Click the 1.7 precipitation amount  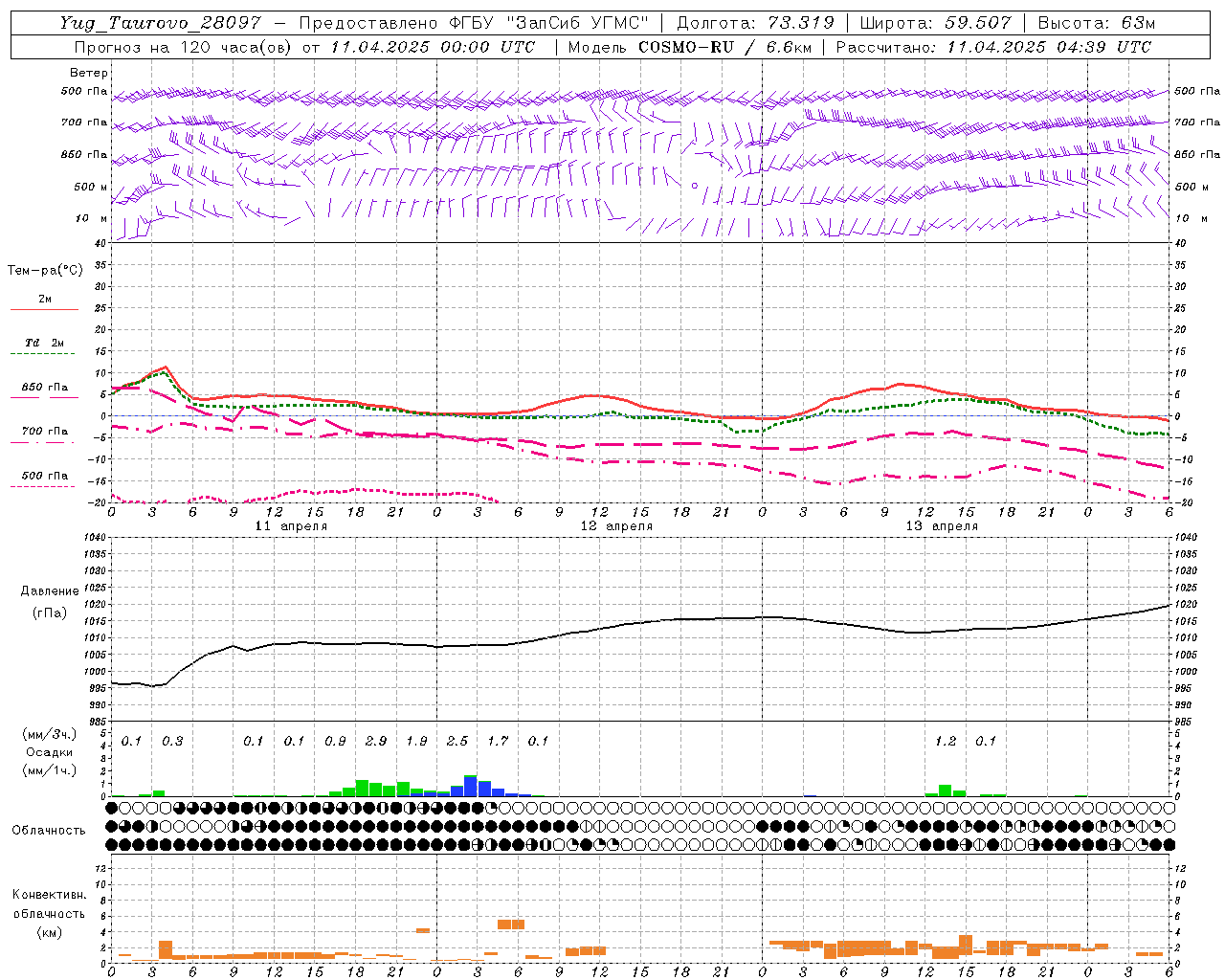[x=498, y=741]
